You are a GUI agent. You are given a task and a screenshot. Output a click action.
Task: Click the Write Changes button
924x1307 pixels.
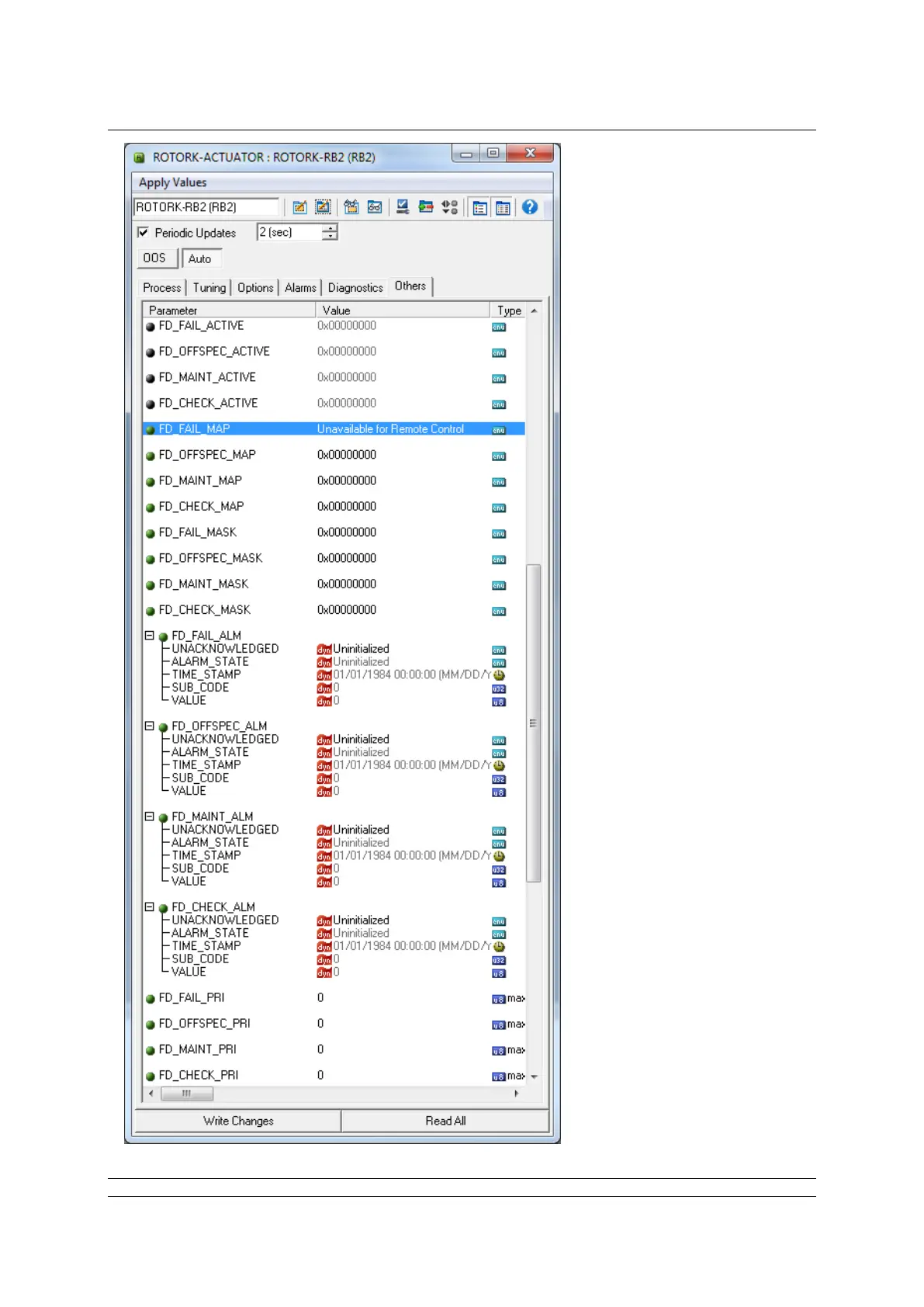pos(238,1121)
